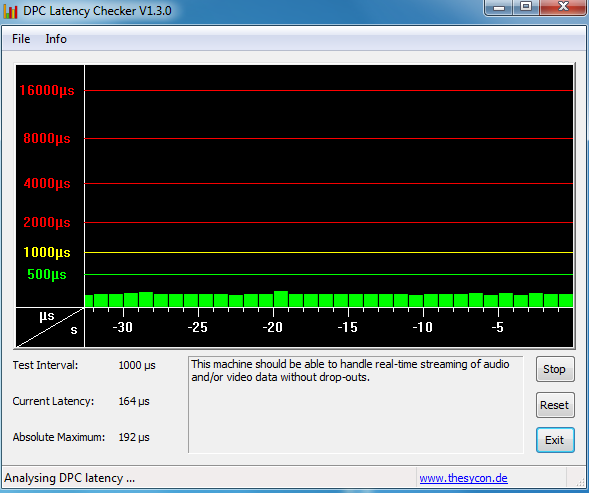Click the Absolute Maximum value 192 µs

[x=134, y=437]
